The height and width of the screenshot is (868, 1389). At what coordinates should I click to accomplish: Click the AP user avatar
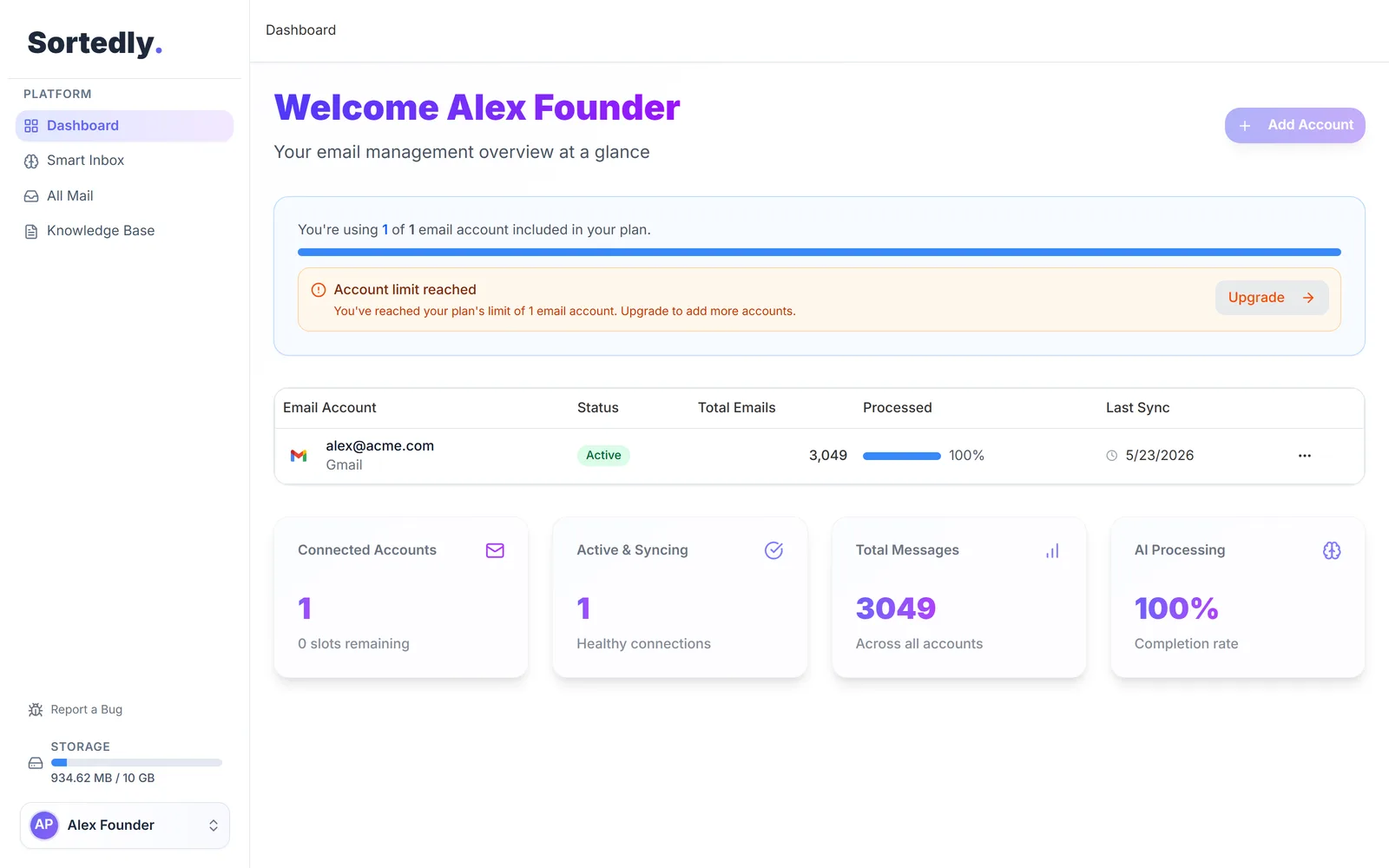coord(44,825)
